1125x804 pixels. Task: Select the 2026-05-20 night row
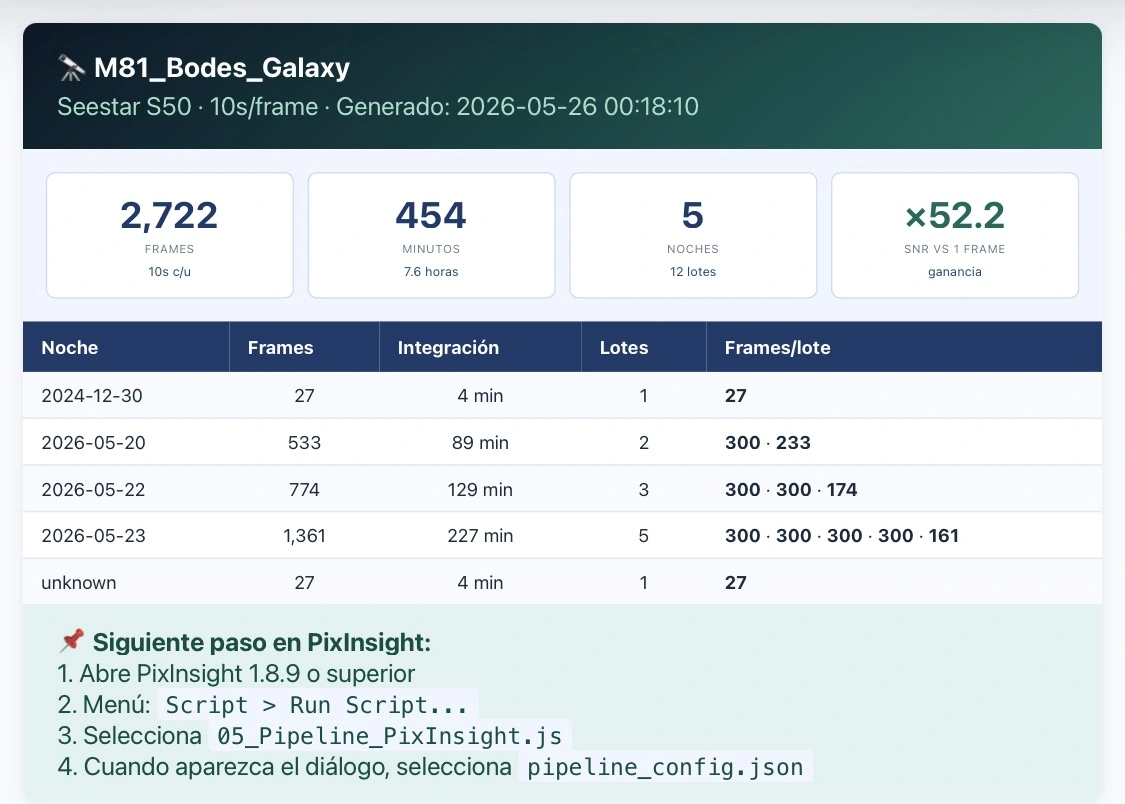point(562,443)
